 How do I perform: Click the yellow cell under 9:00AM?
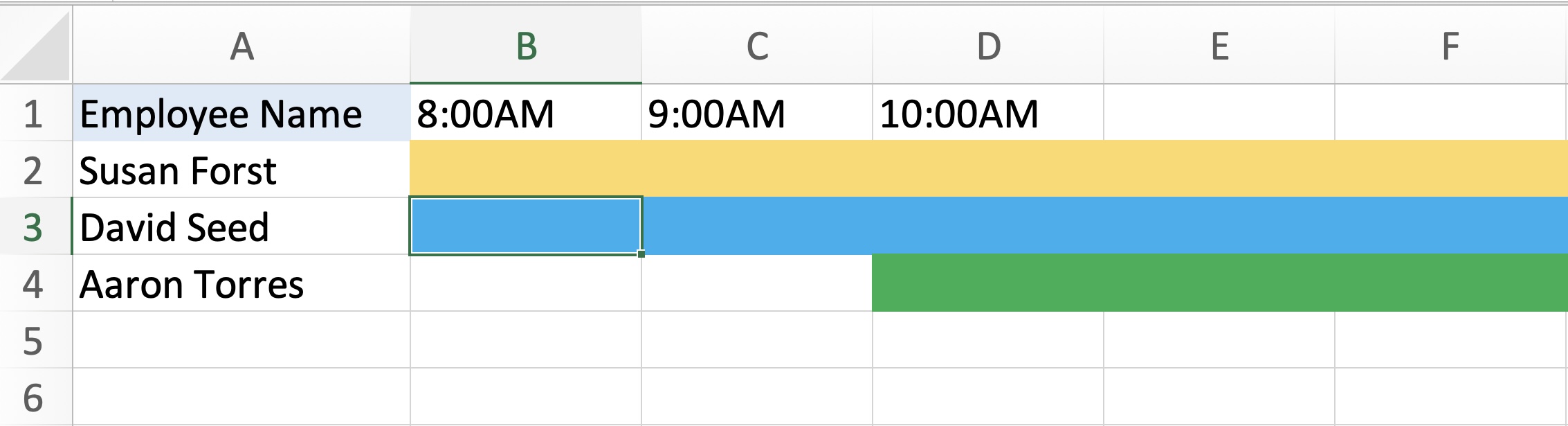pos(757,170)
